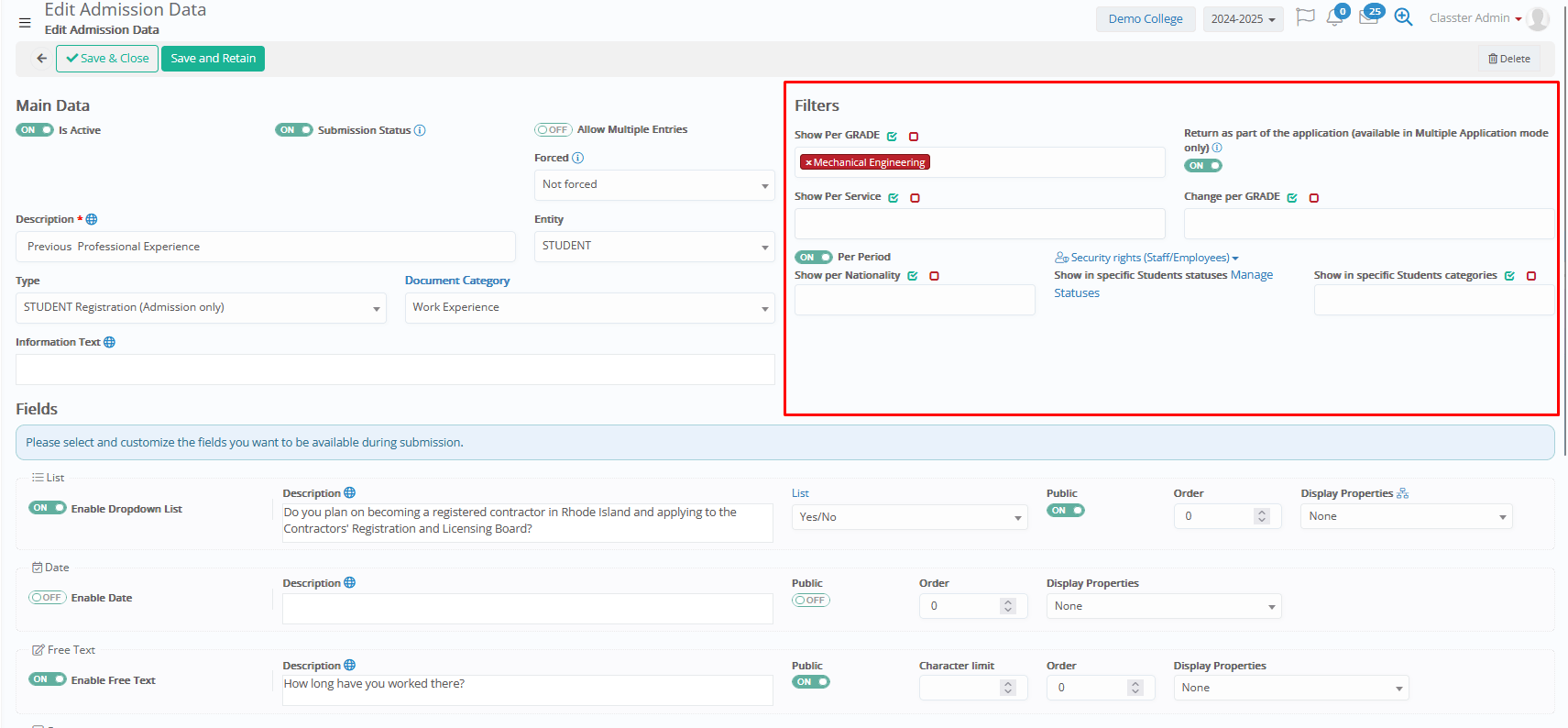This screenshot has height=728, width=1568.
Task: Click the magnifier zoom icon
Action: tap(1403, 17)
